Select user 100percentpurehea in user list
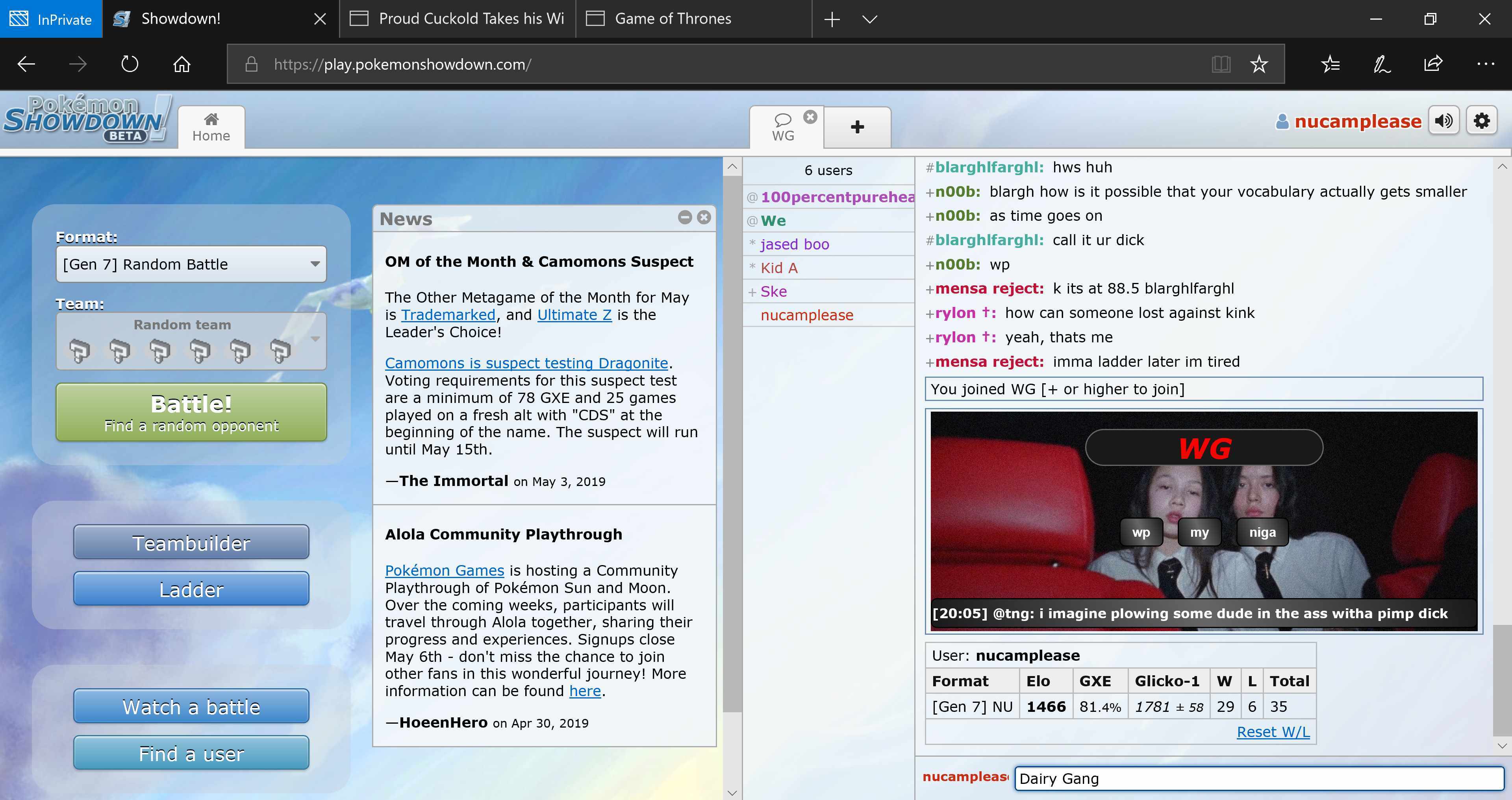 click(x=829, y=197)
